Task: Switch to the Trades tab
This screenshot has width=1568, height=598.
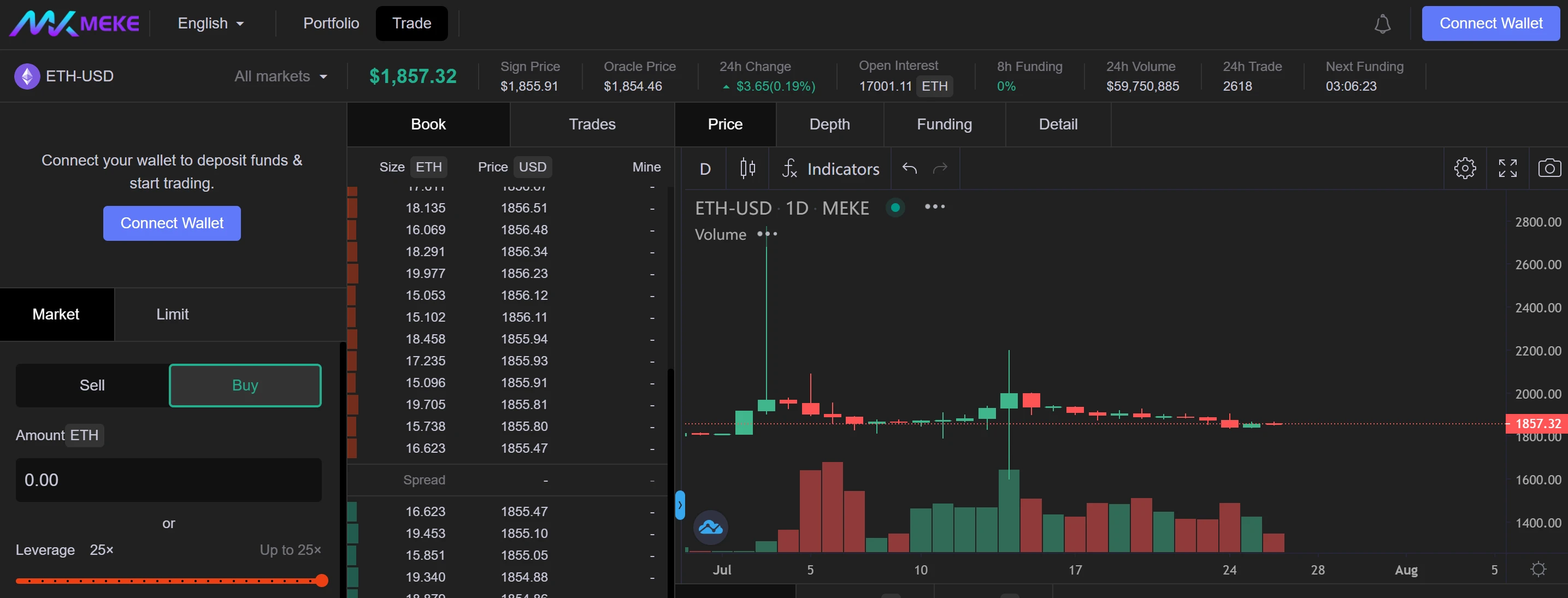Action: click(x=592, y=124)
